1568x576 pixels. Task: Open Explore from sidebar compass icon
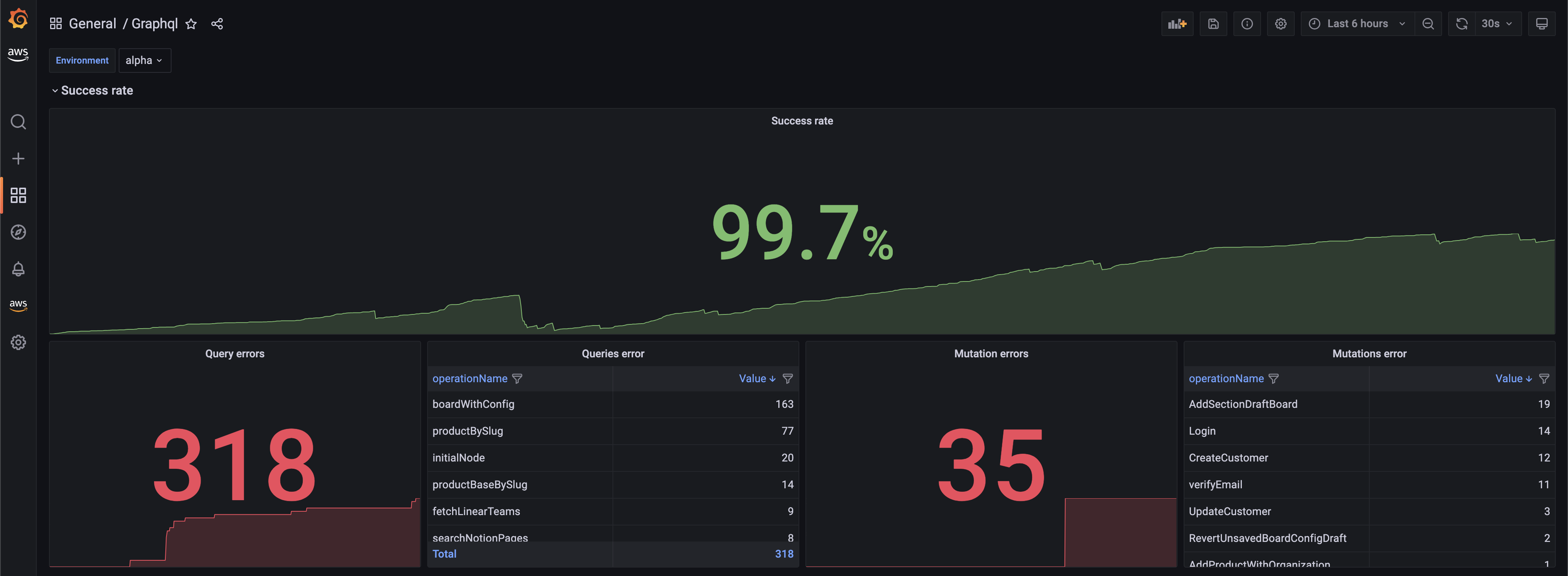(x=18, y=232)
